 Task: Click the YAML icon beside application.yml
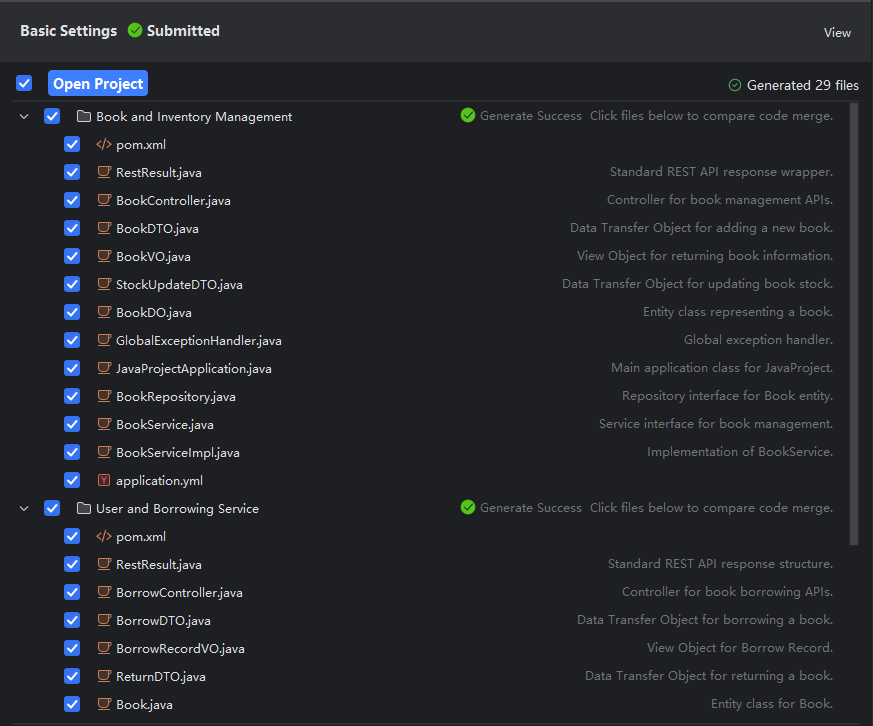click(x=104, y=481)
